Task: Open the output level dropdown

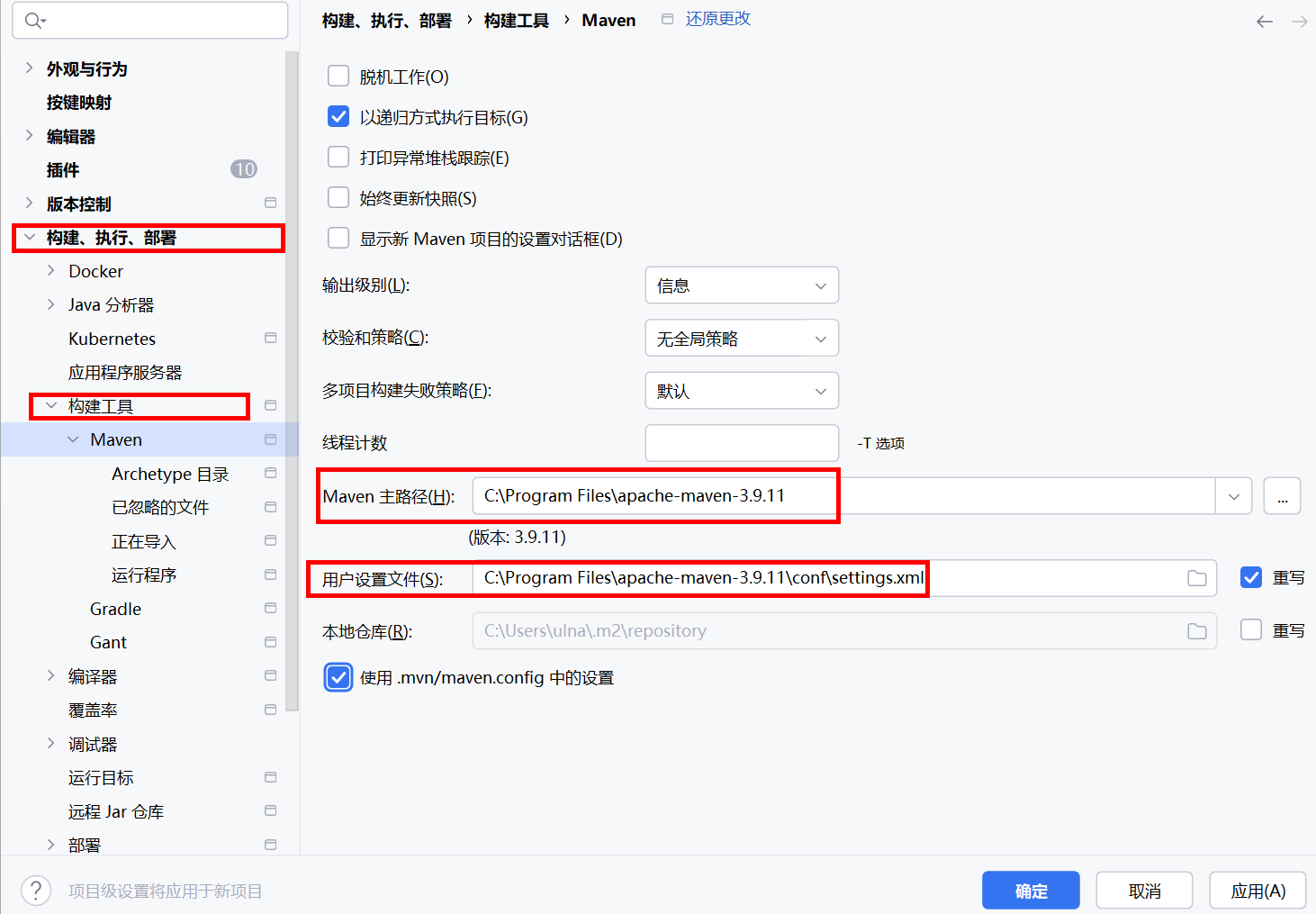Action: (742, 285)
